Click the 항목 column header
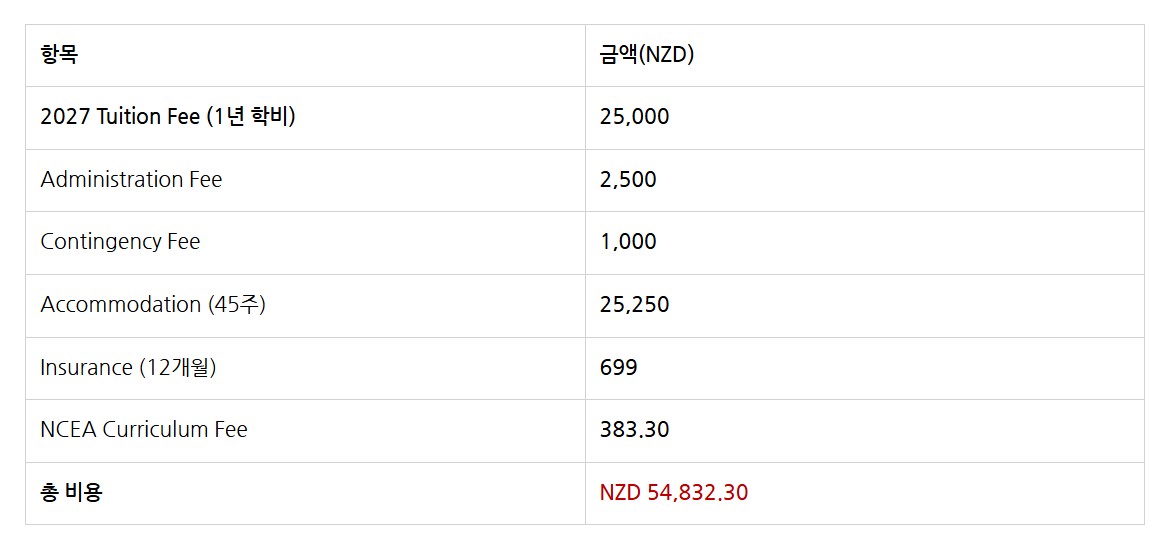1168x544 pixels. [59, 55]
